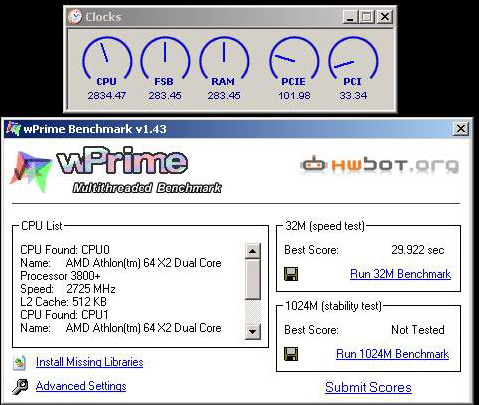Click the wPrime Benchmark v1.43 title bar

pos(238,129)
